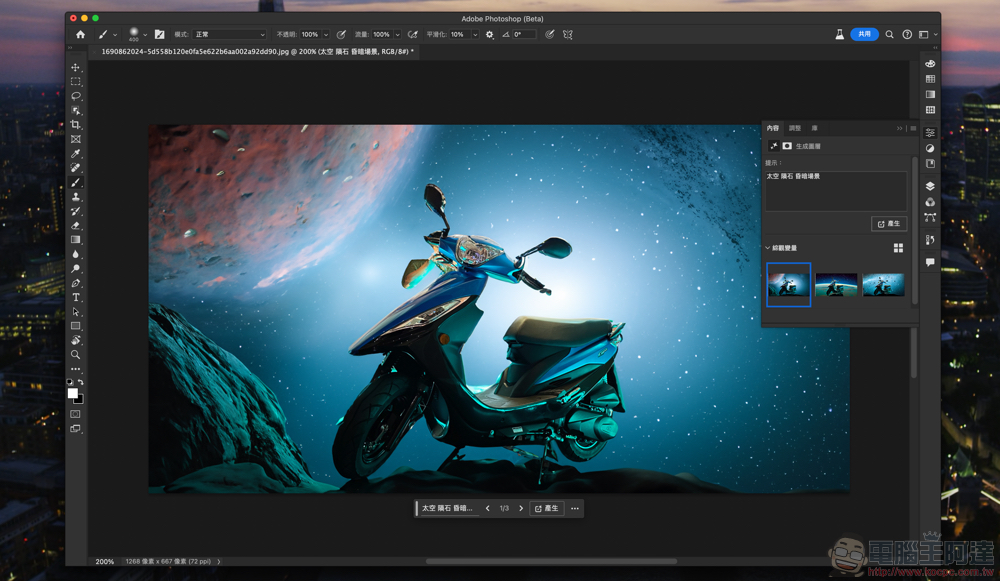Screen dimensions: 1000x581
Task: Toggle pressure for brush size
Action: point(549,34)
